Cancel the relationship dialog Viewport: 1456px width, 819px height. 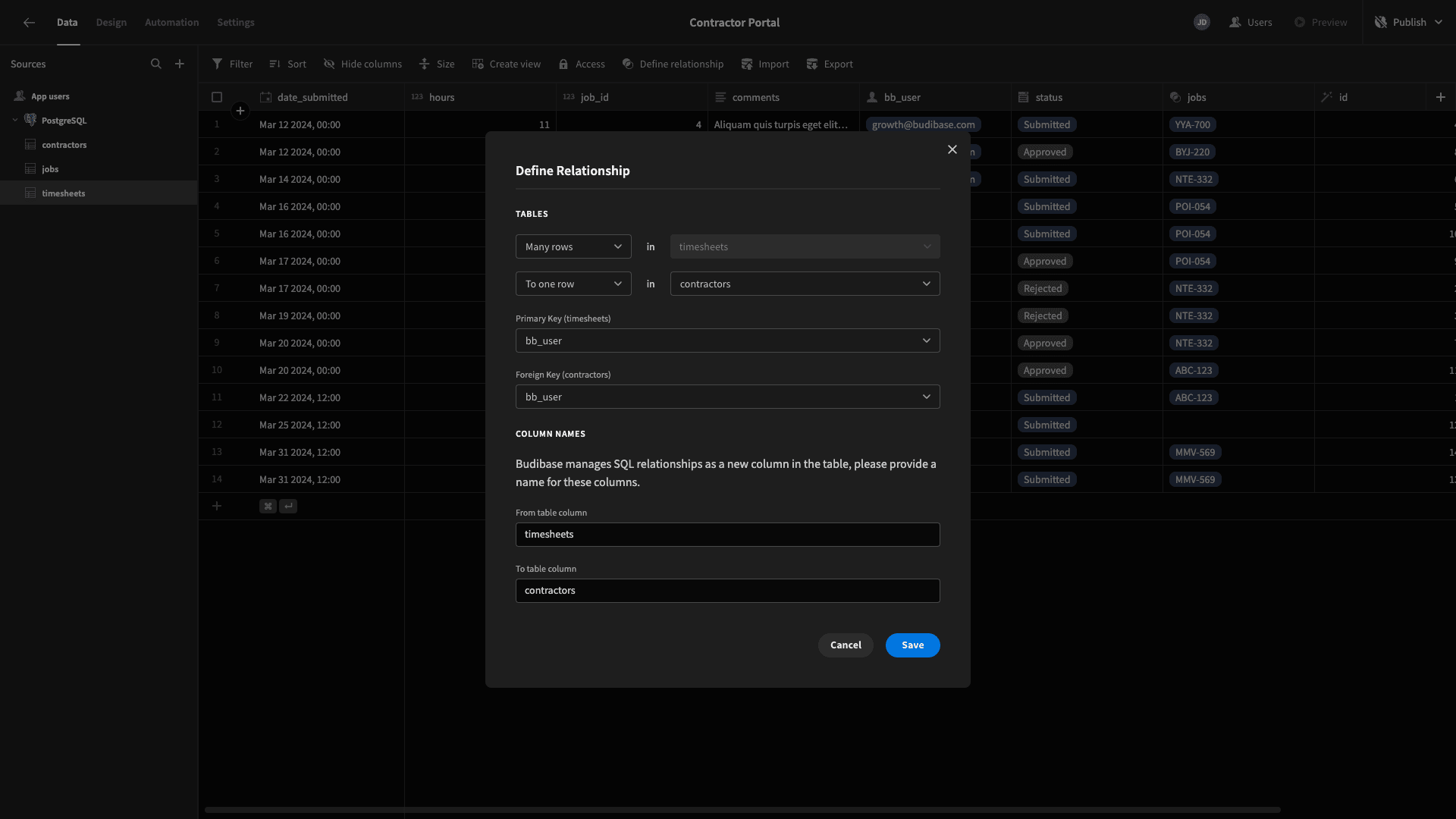(846, 645)
